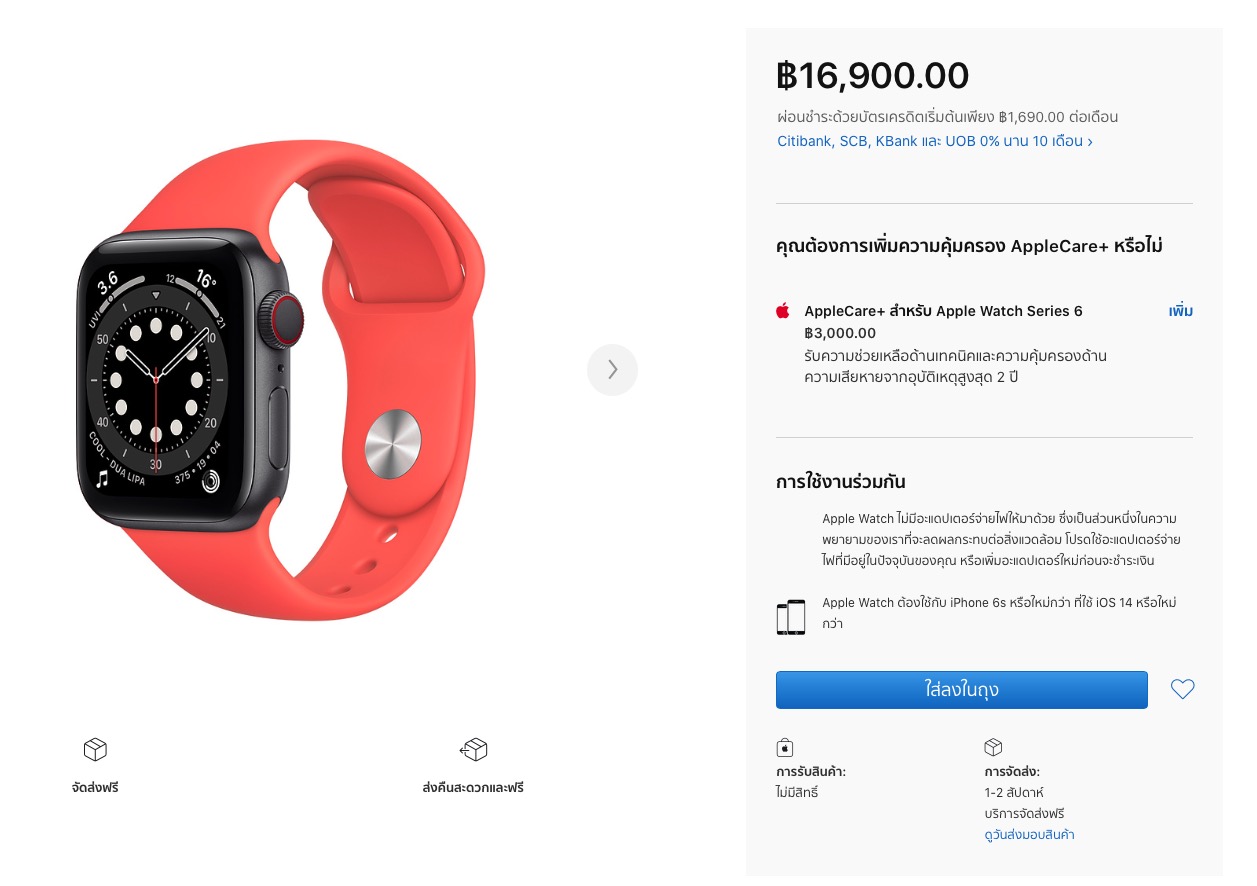Click the การใช้งานร่วมกัน compatibility heading
This screenshot has height=886, width=1257.
840,481
